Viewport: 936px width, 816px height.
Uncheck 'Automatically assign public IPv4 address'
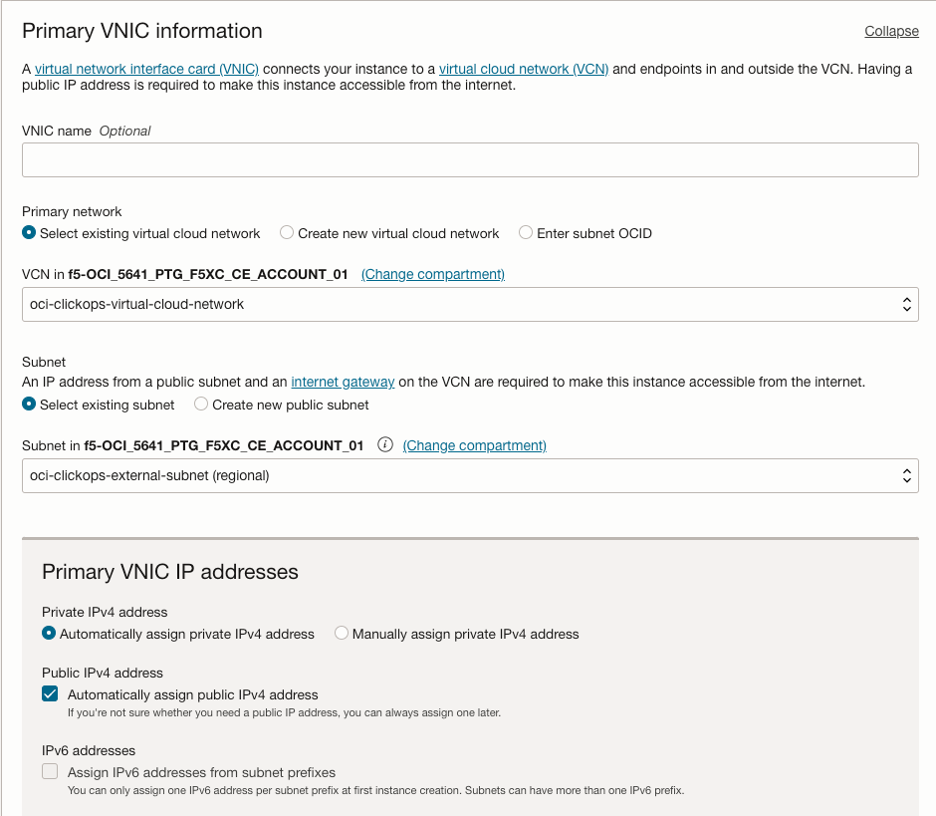(x=50, y=695)
